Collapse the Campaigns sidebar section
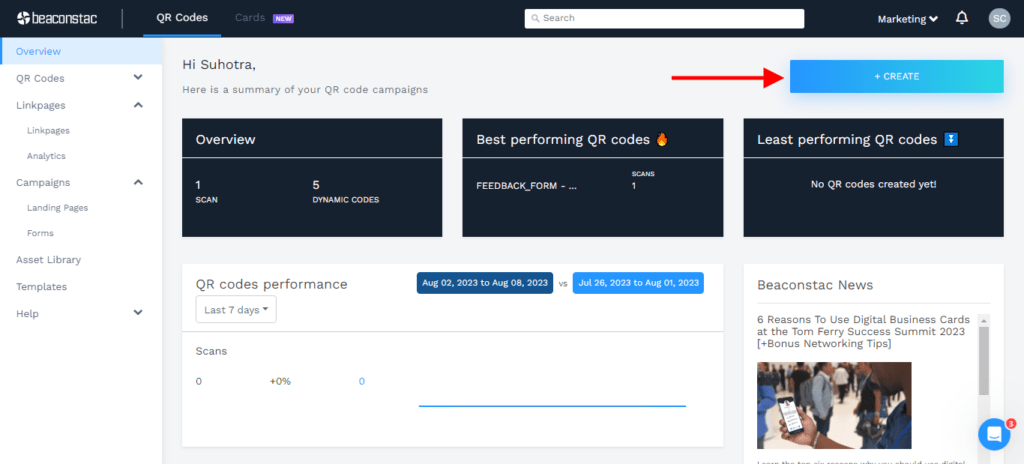Viewport: 1024px width, 464px height. 138,182
